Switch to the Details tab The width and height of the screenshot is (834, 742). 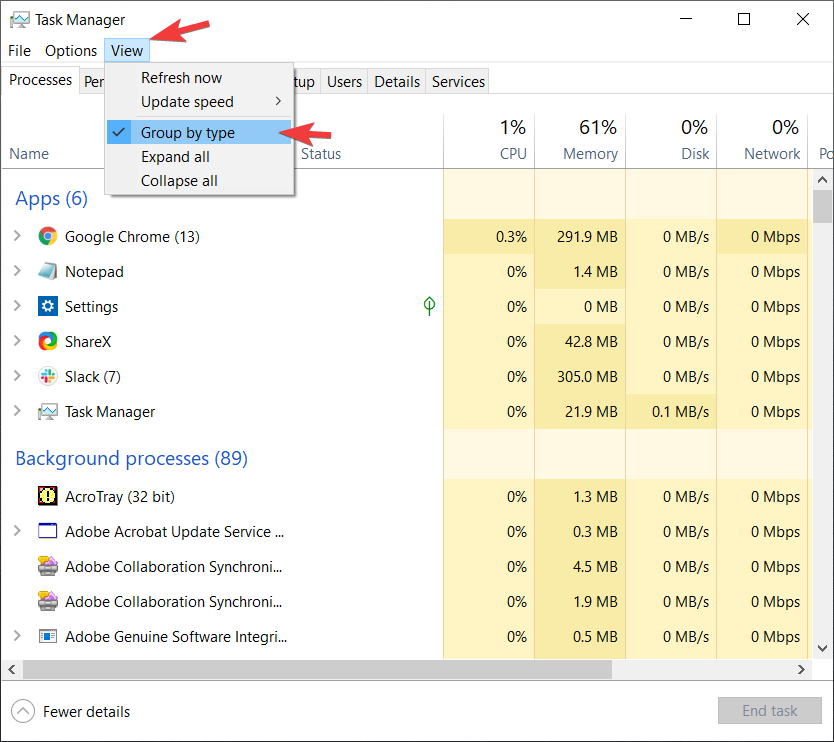(397, 82)
